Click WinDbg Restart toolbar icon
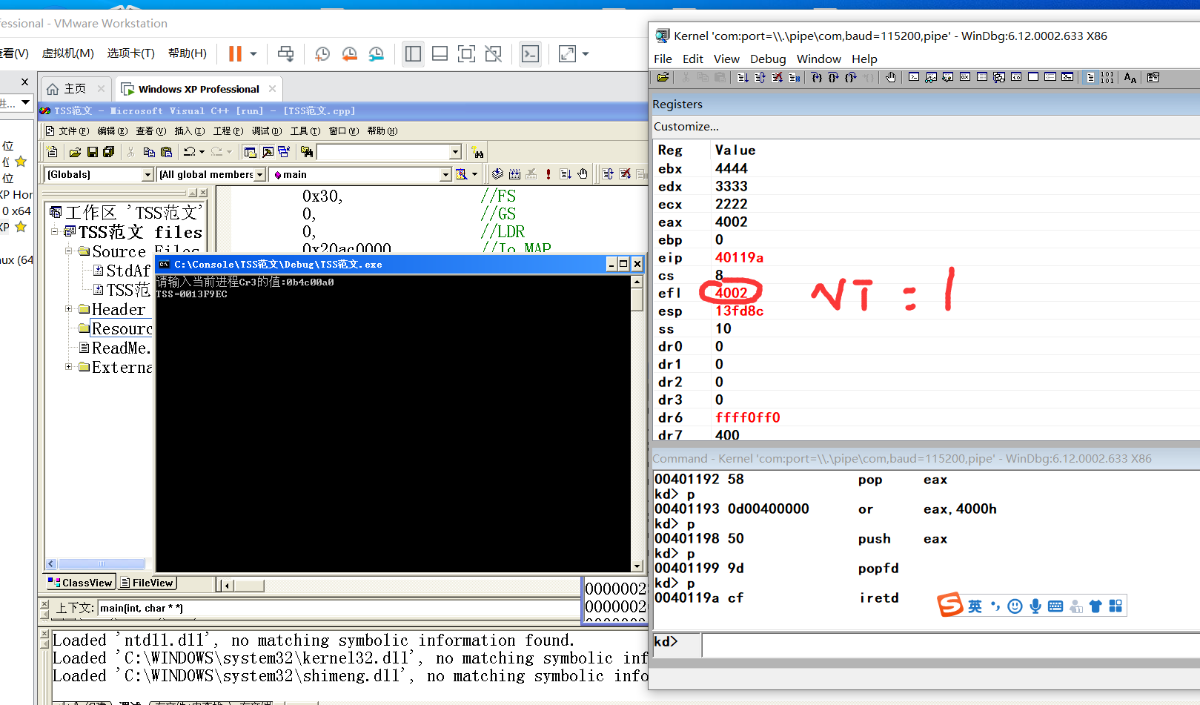 tap(760, 77)
